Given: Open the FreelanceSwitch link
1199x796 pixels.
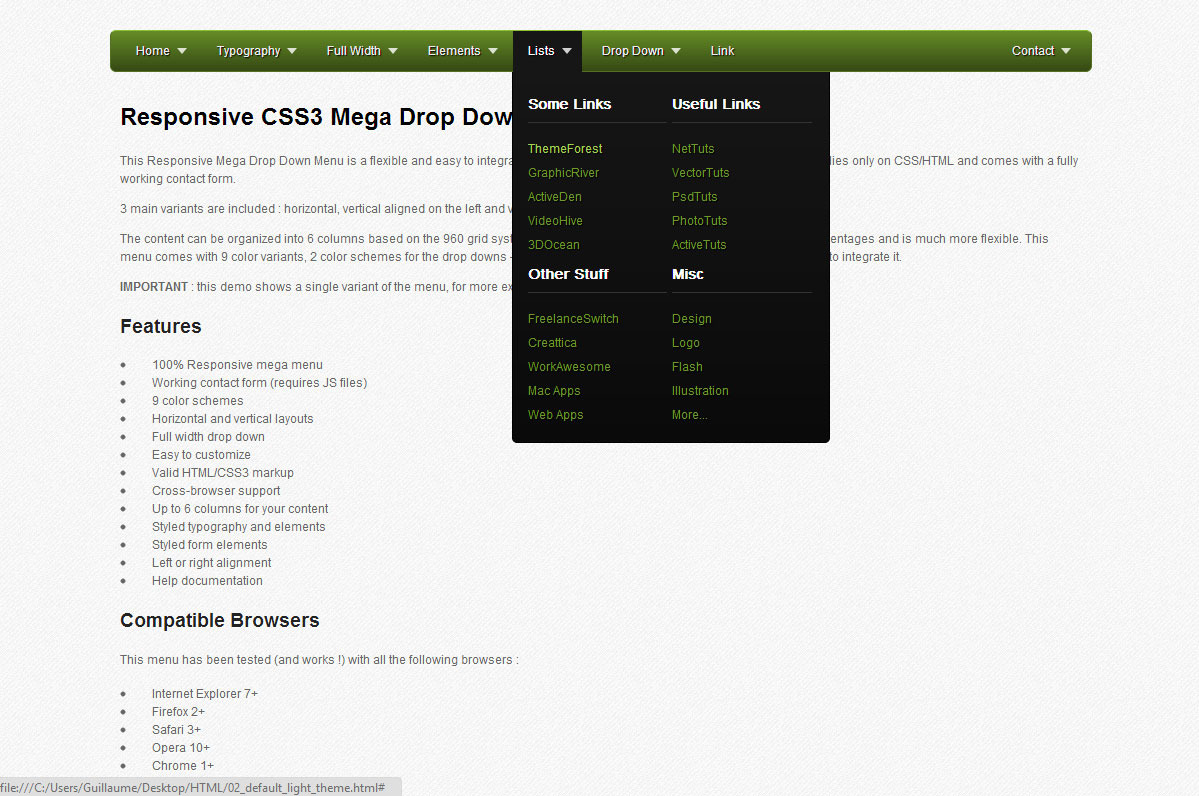Looking at the screenshot, I should coord(574,319).
